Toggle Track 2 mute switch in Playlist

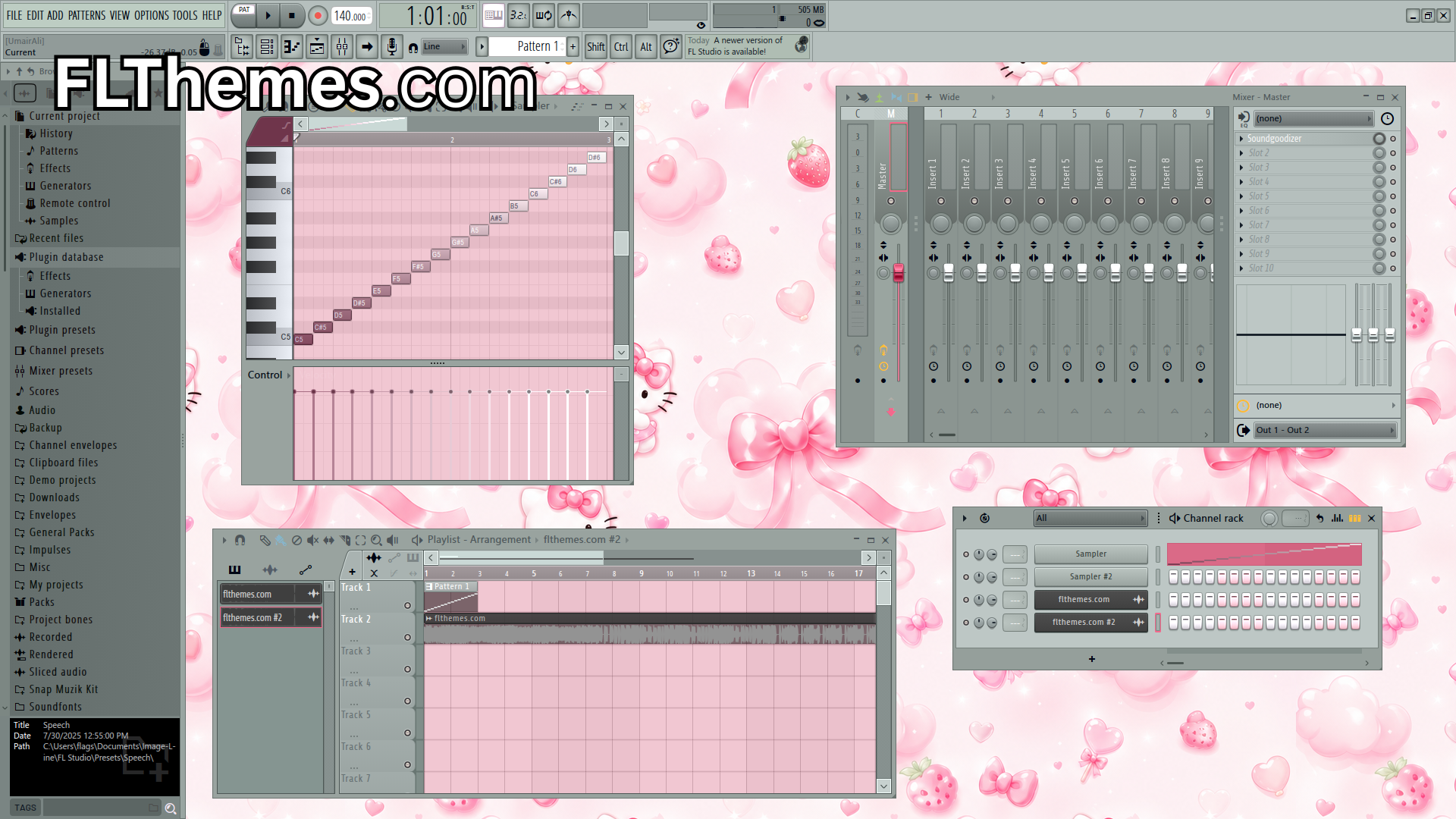pyautogui.click(x=407, y=637)
